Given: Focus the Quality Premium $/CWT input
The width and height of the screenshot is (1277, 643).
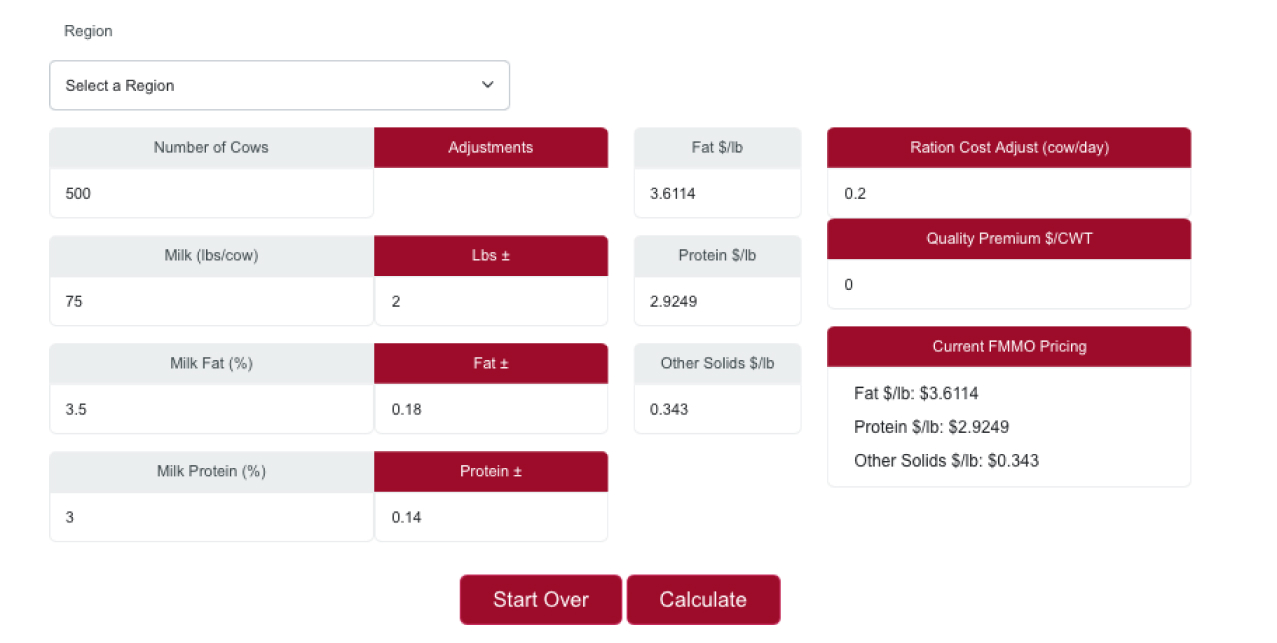Looking at the screenshot, I should [x=1009, y=284].
